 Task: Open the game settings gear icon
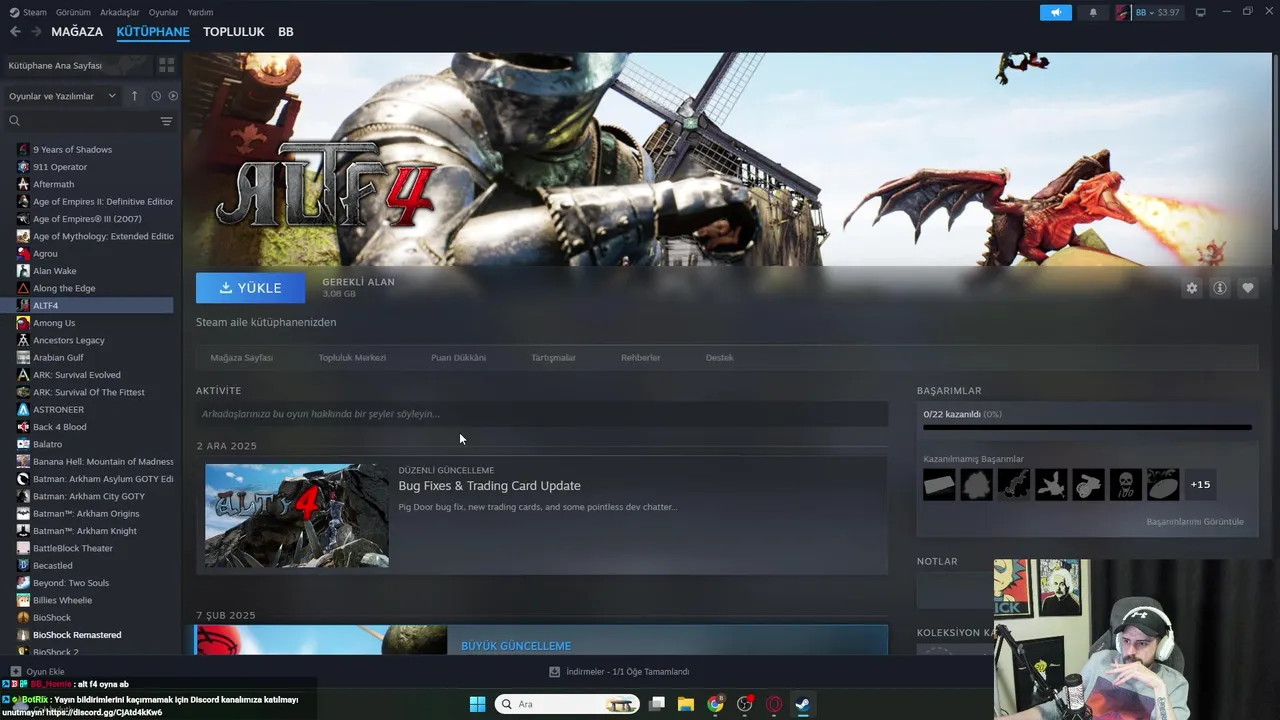[x=1191, y=288]
